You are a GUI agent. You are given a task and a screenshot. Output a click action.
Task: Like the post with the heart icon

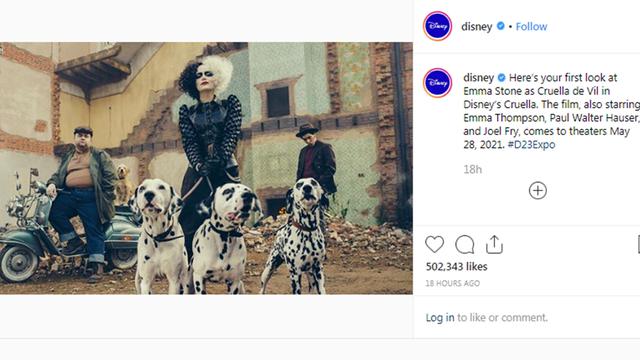tap(434, 244)
